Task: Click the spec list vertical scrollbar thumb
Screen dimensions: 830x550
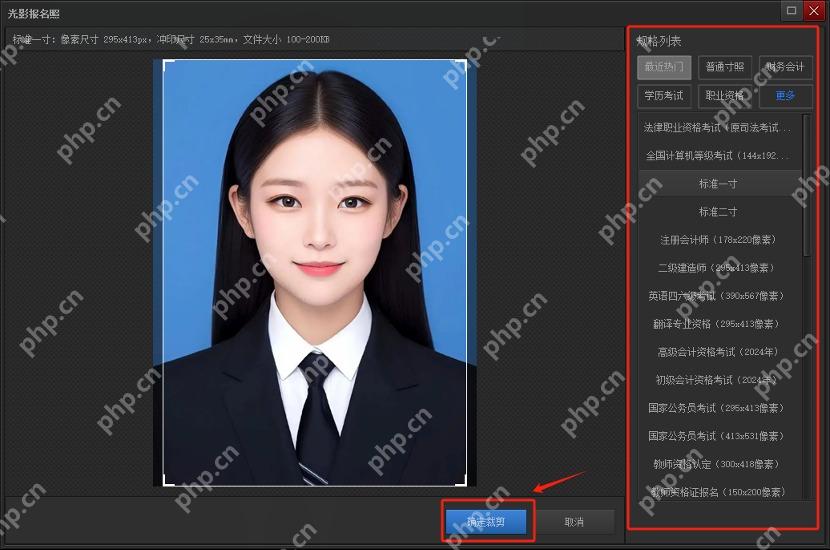Action: click(807, 185)
